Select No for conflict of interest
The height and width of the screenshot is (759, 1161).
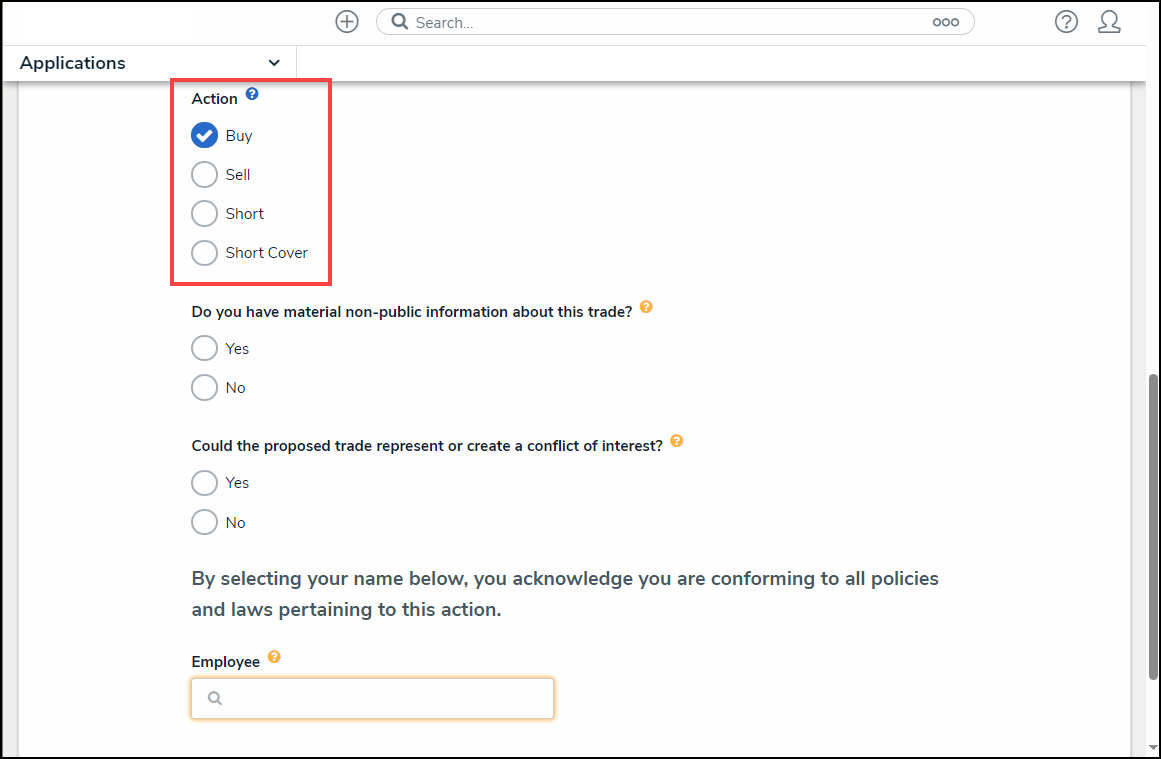[x=204, y=522]
